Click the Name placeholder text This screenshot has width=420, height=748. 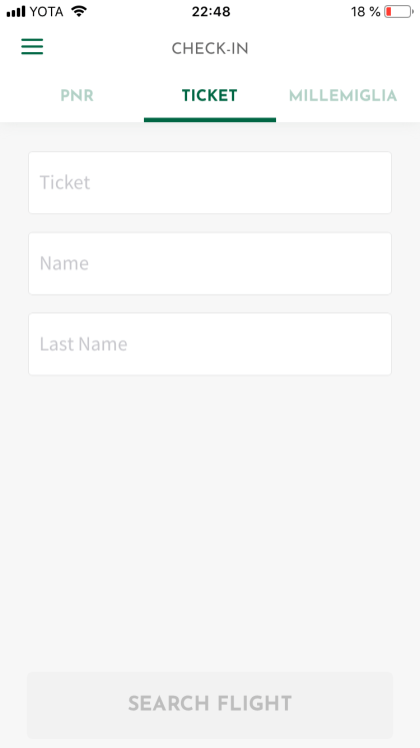point(64,263)
